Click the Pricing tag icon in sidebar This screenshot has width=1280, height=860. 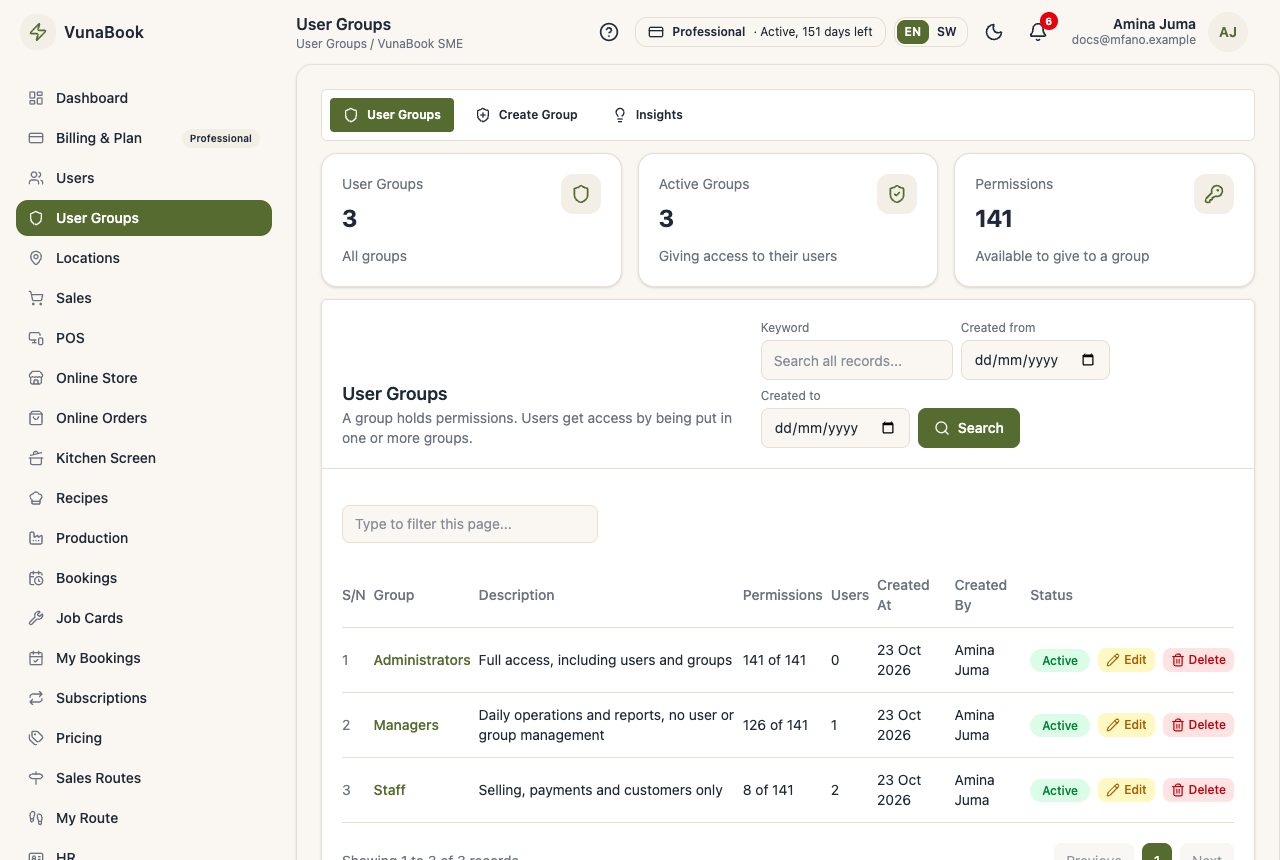point(36,738)
